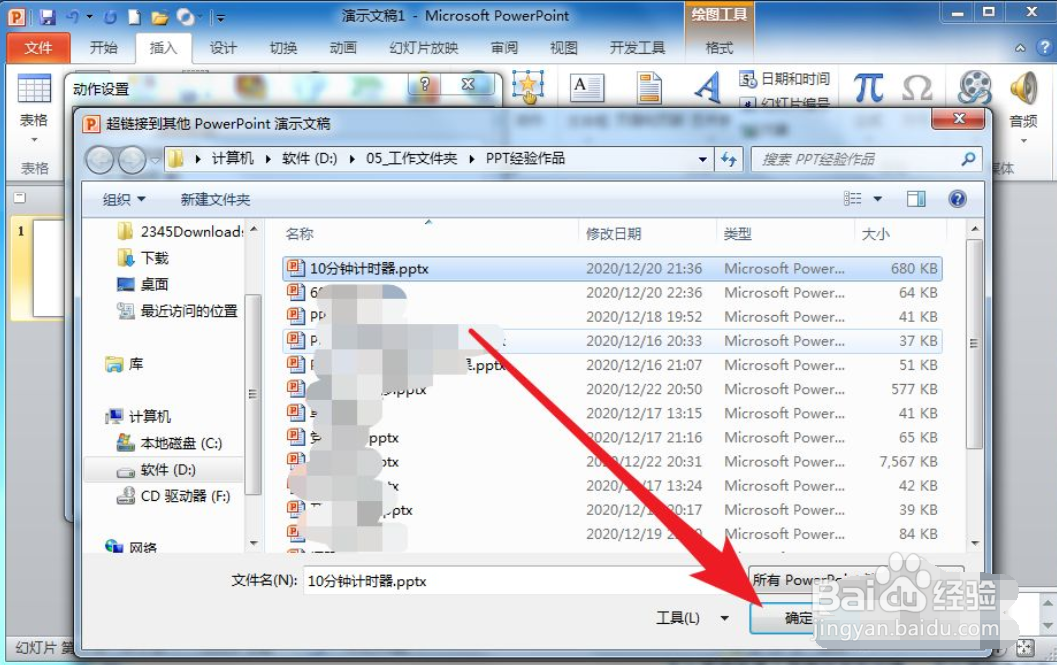
Task: Switch to the 设计 ribbon tab
Action: click(223, 47)
